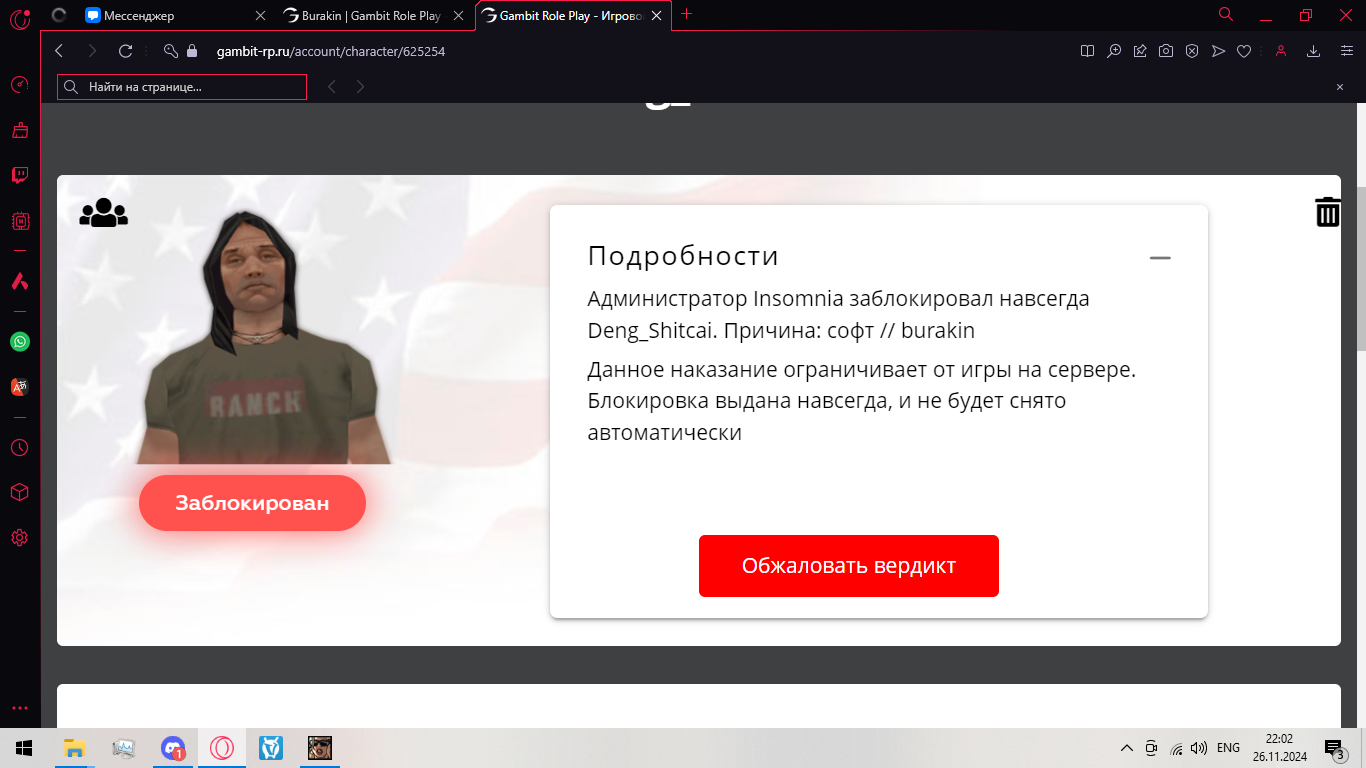Screen dimensions: 1366x768
Task: Expand the system tray hidden icons
Action: coord(1126,748)
